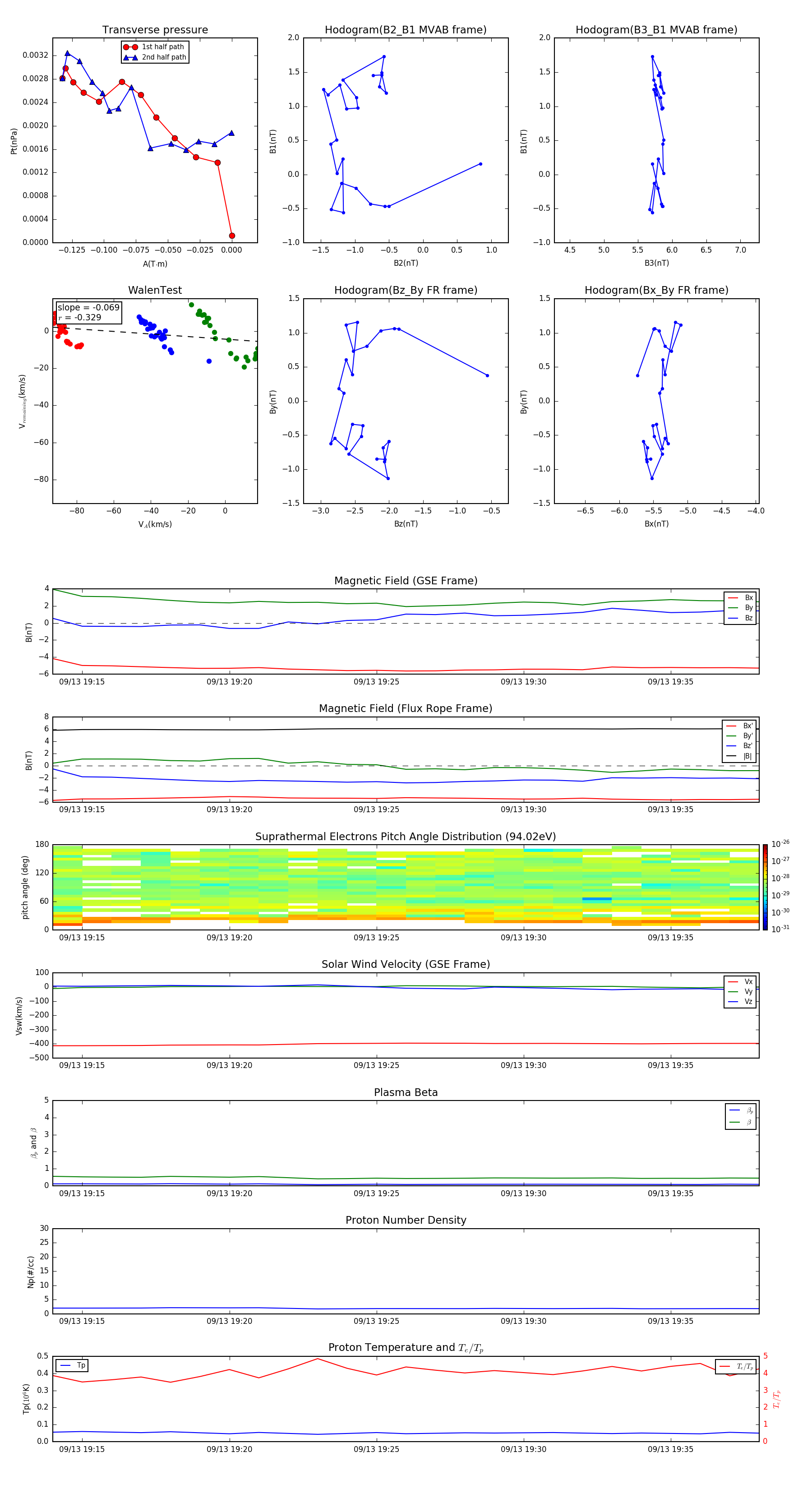Click the 'B3(nT)' x-axis label
This screenshot has width=812, height=1489.
click(x=656, y=263)
